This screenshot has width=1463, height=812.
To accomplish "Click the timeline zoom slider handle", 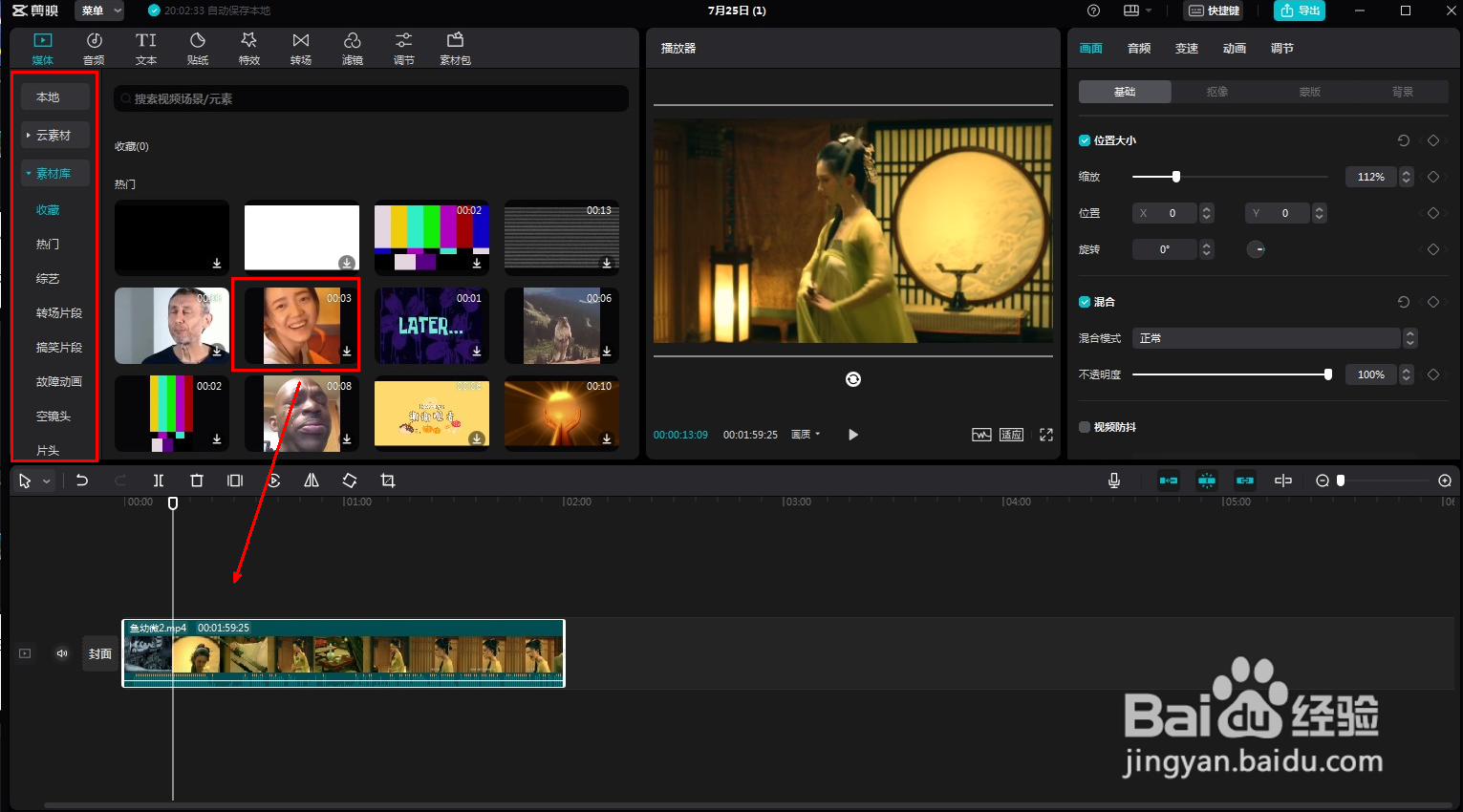I will click(x=1341, y=481).
